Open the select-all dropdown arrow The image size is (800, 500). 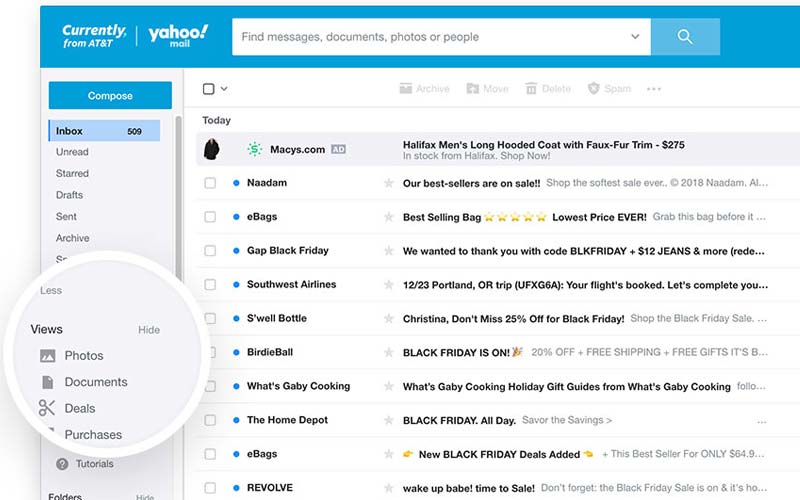click(x=223, y=89)
